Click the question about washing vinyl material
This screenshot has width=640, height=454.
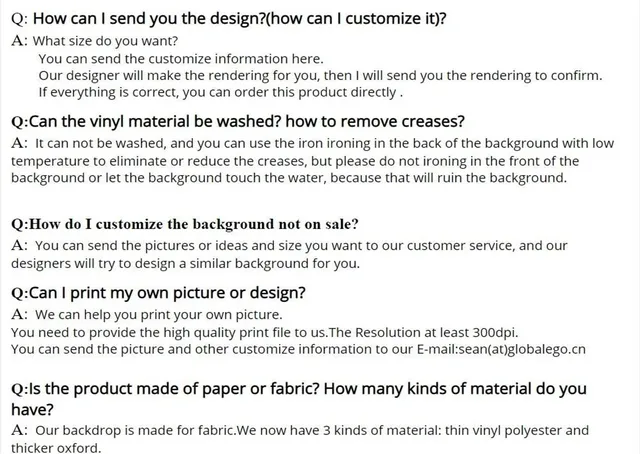[238, 122]
